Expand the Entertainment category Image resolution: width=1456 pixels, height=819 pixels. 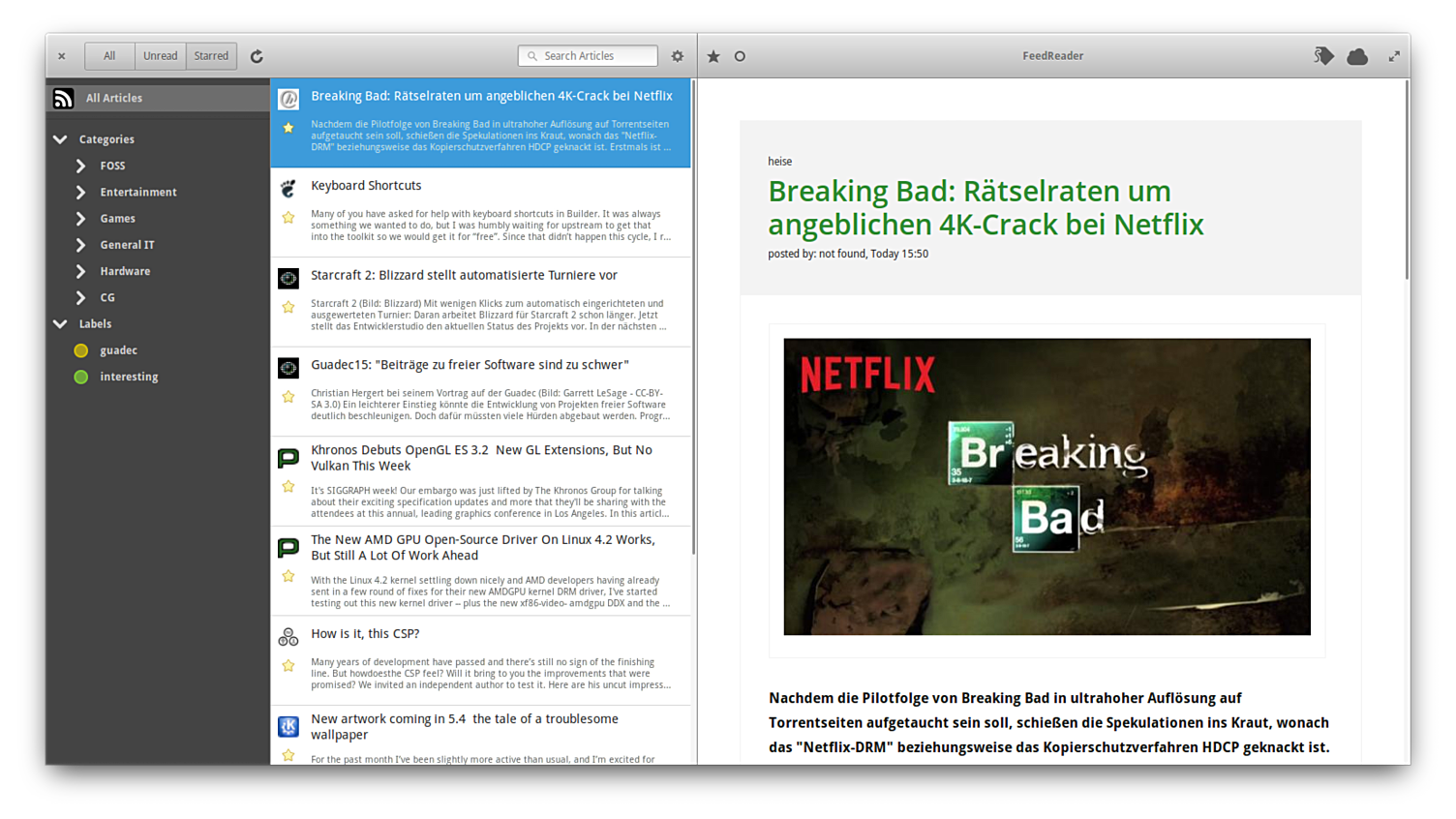(x=81, y=192)
